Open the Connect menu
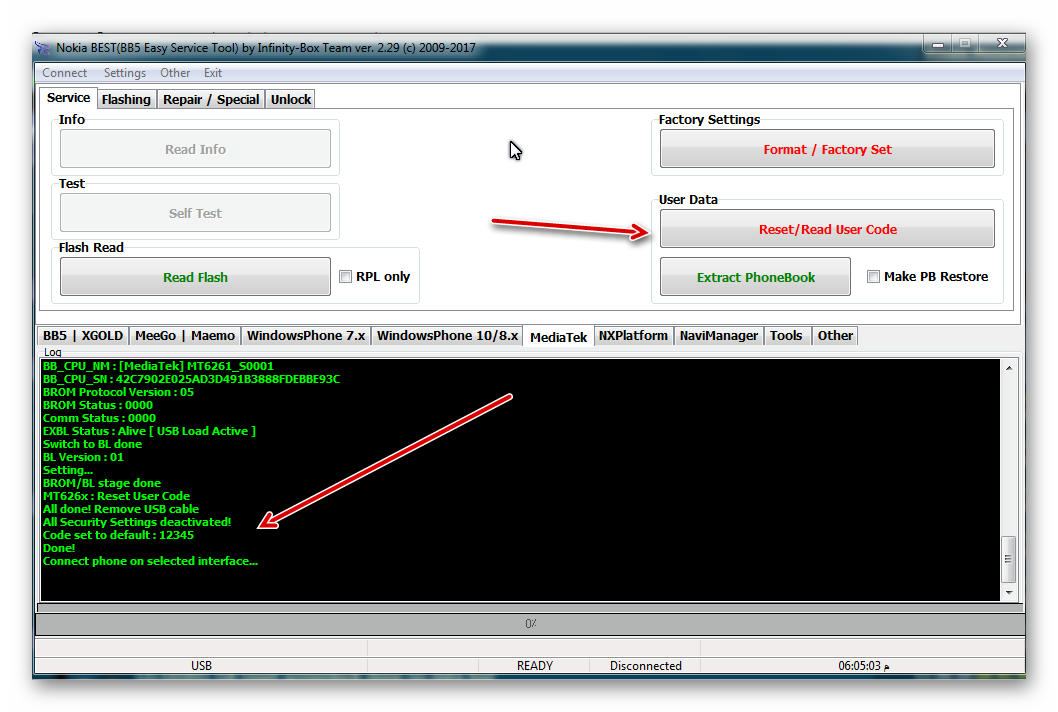Screen dimensions: 1058x712 pyautogui.click(x=64, y=73)
